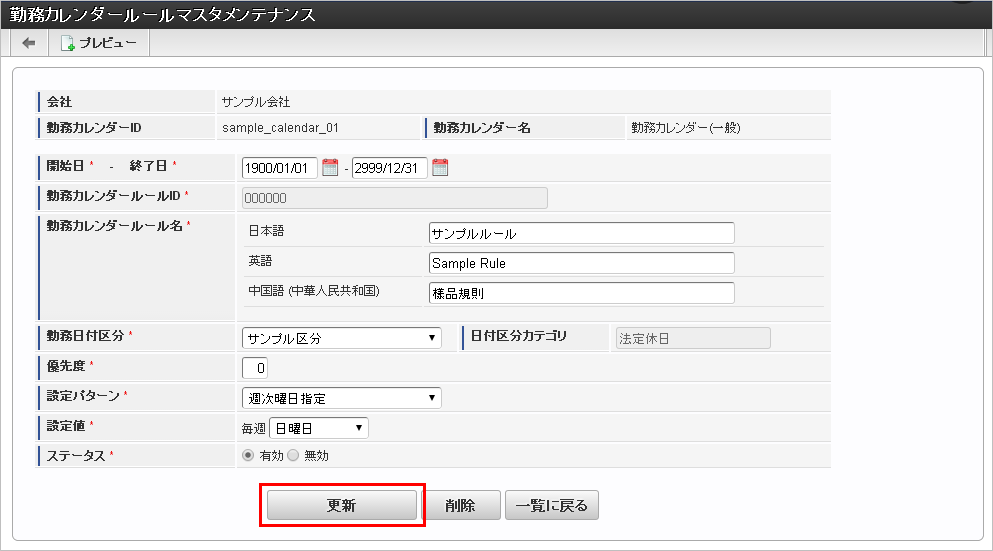Open the プレビュー toolbar item
The height and width of the screenshot is (551, 993).
pyautogui.click(x=99, y=43)
